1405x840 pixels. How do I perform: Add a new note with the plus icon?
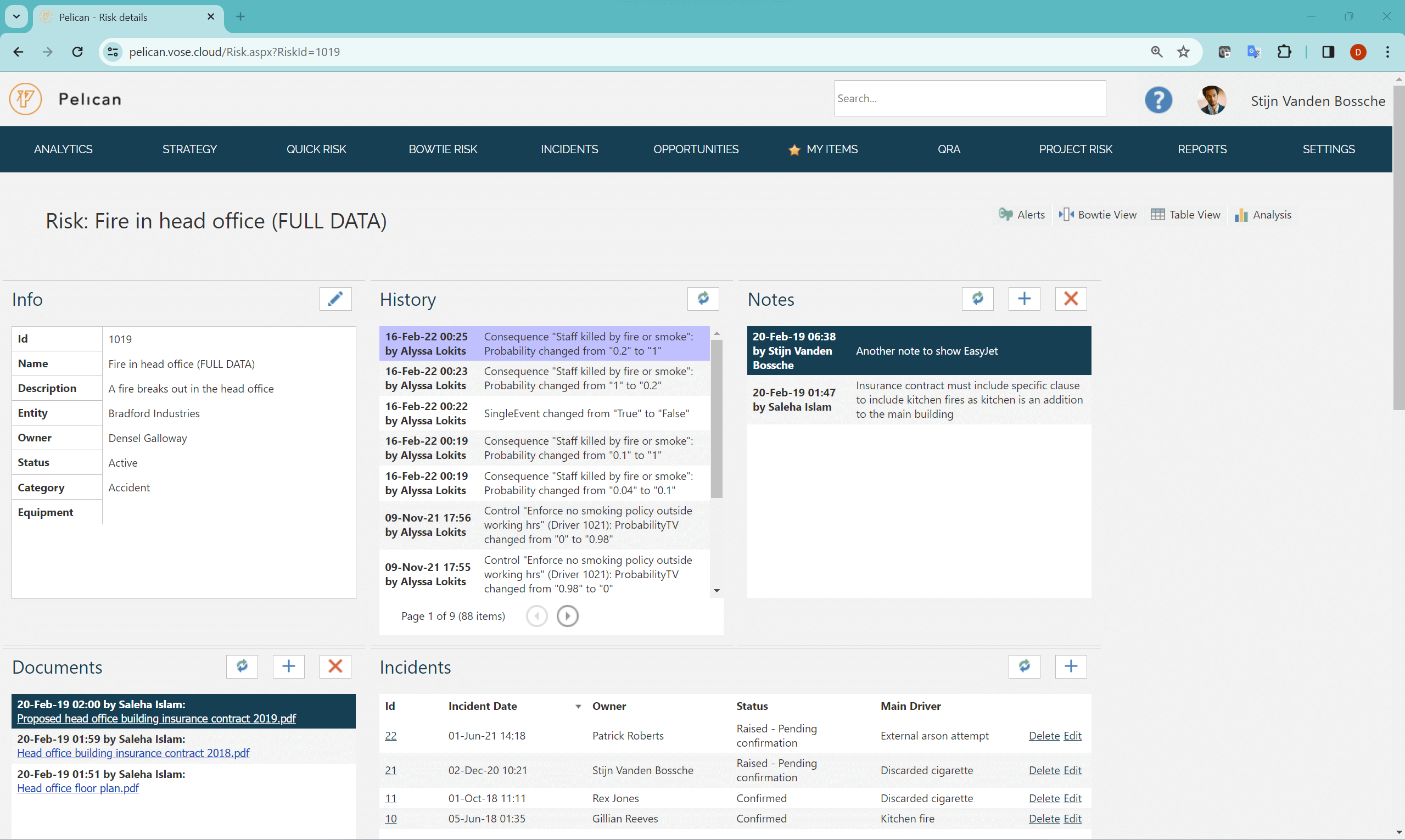[1024, 299]
